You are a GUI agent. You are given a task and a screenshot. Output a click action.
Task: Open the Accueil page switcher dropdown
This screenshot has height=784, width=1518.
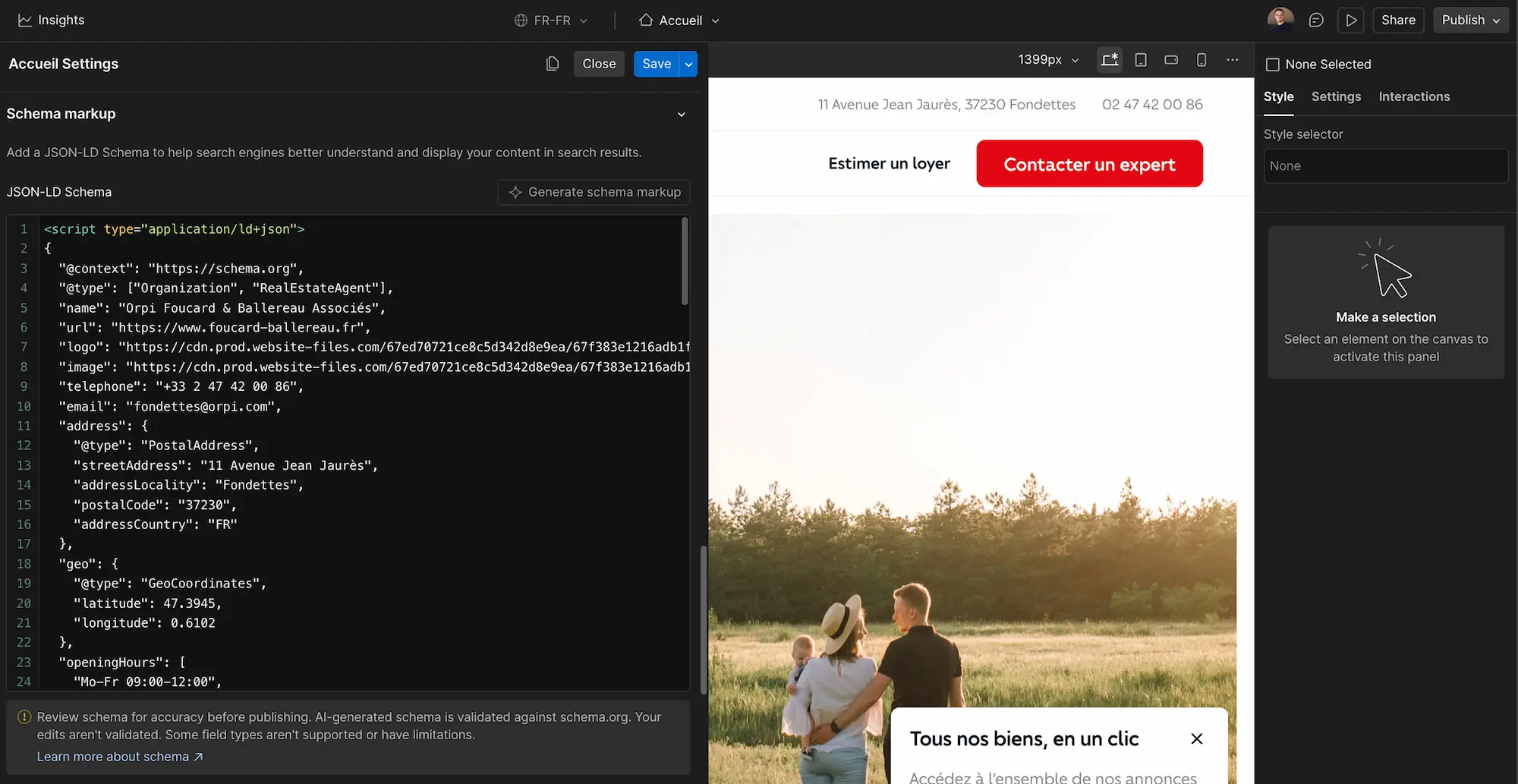[678, 20]
